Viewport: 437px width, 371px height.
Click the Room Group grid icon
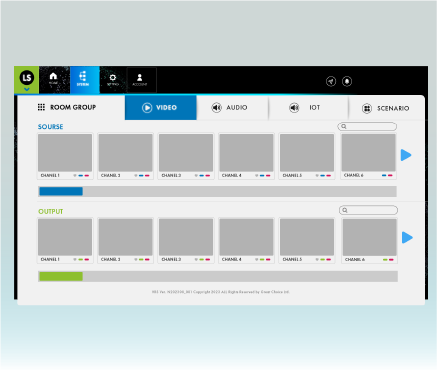click(41, 107)
